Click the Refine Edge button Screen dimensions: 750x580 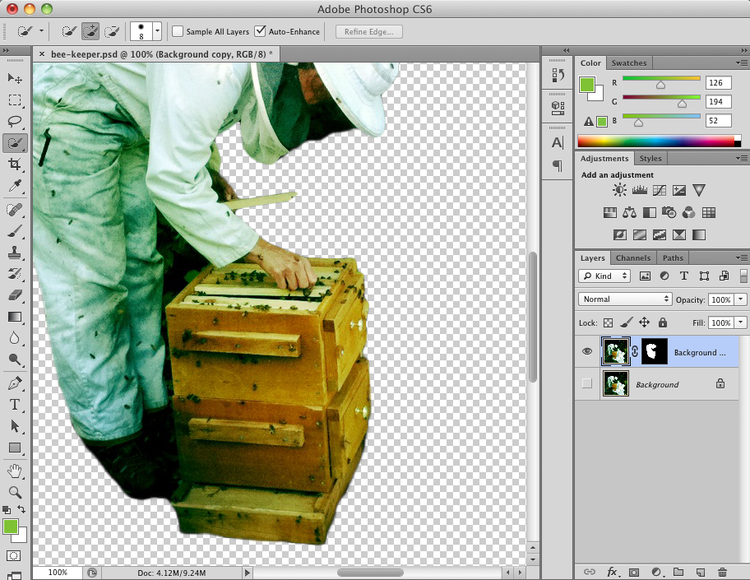click(x=369, y=32)
